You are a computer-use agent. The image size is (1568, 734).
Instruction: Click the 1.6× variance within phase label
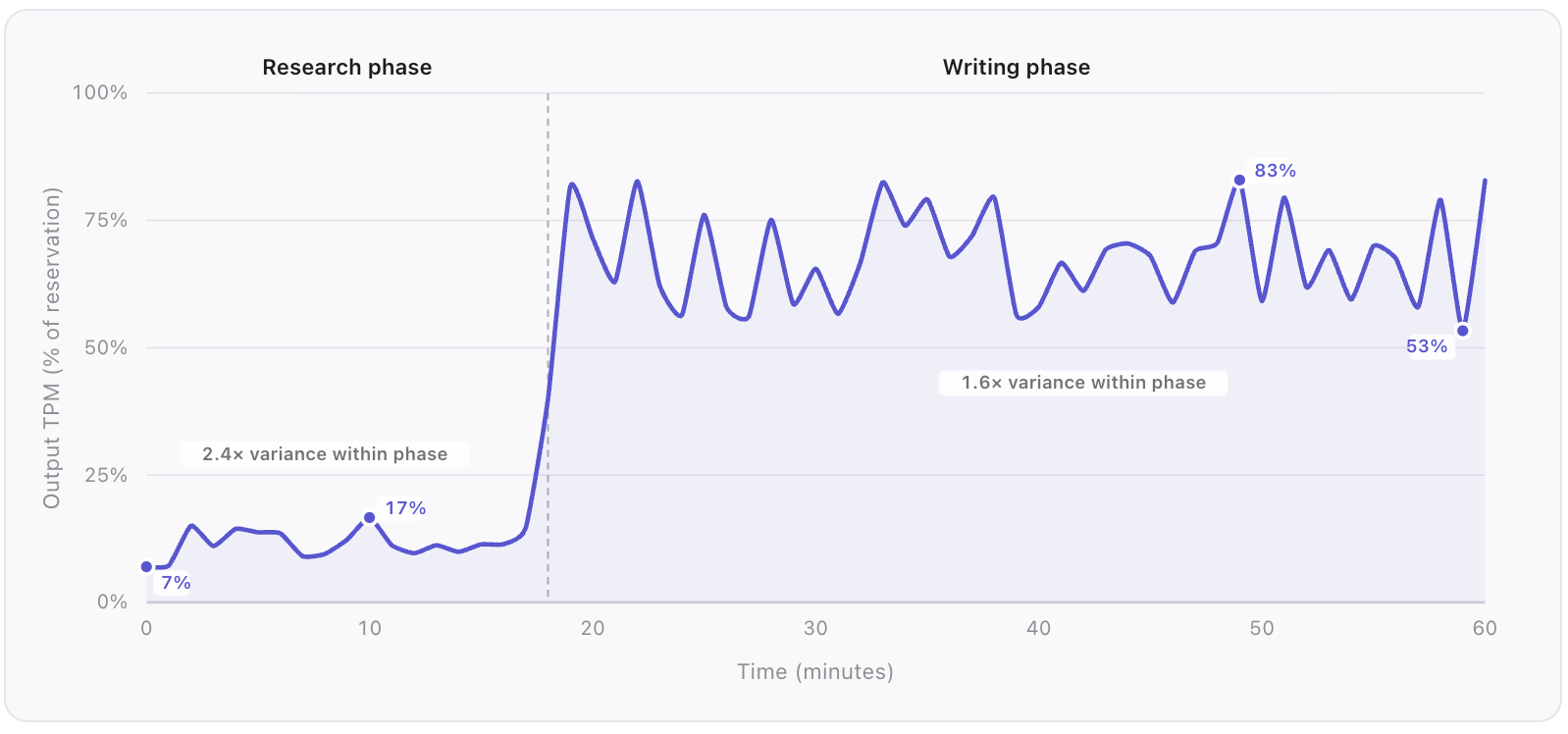click(1082, 383)
